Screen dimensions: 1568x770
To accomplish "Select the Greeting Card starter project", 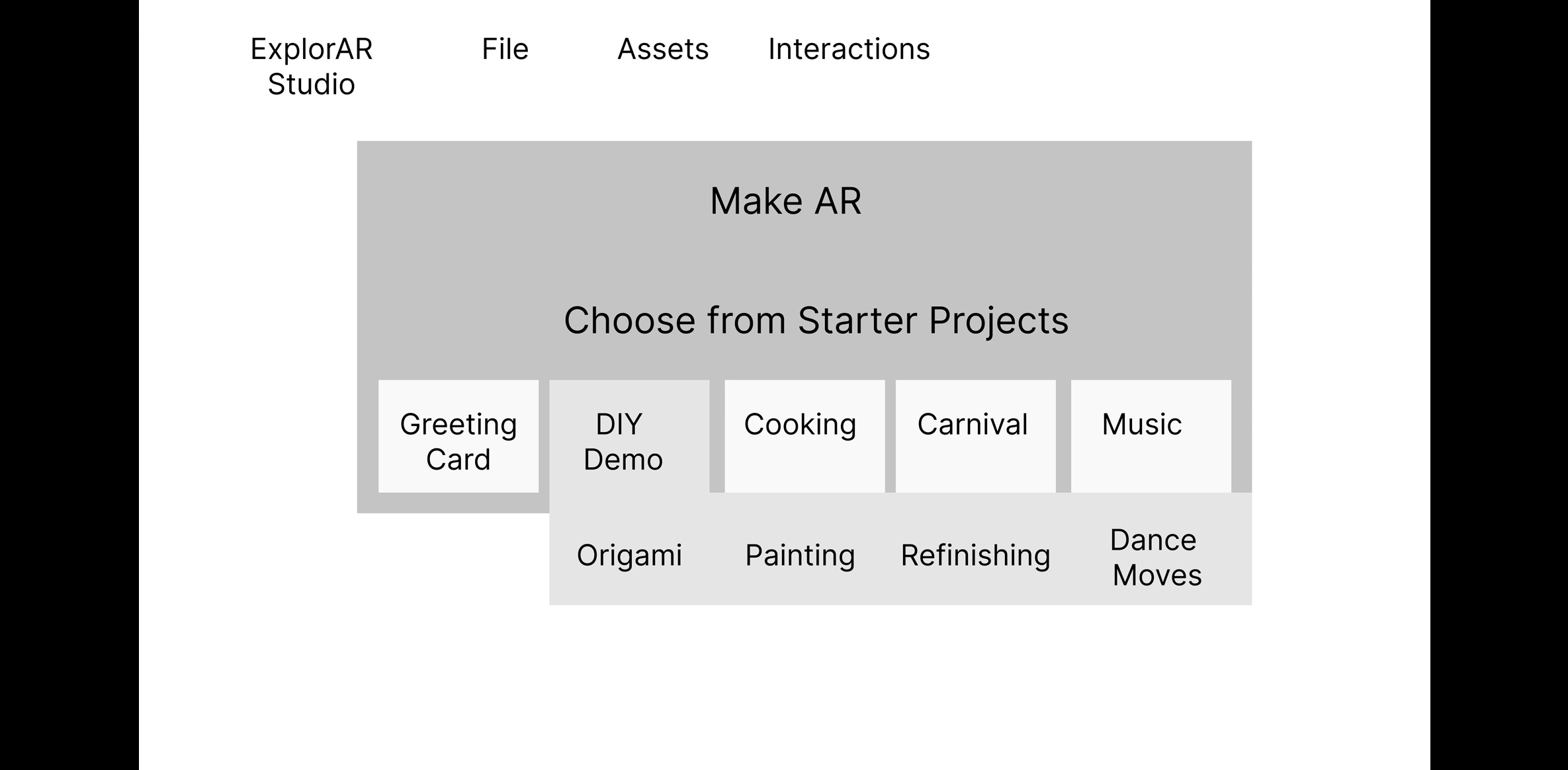I will tap(458, 436).
